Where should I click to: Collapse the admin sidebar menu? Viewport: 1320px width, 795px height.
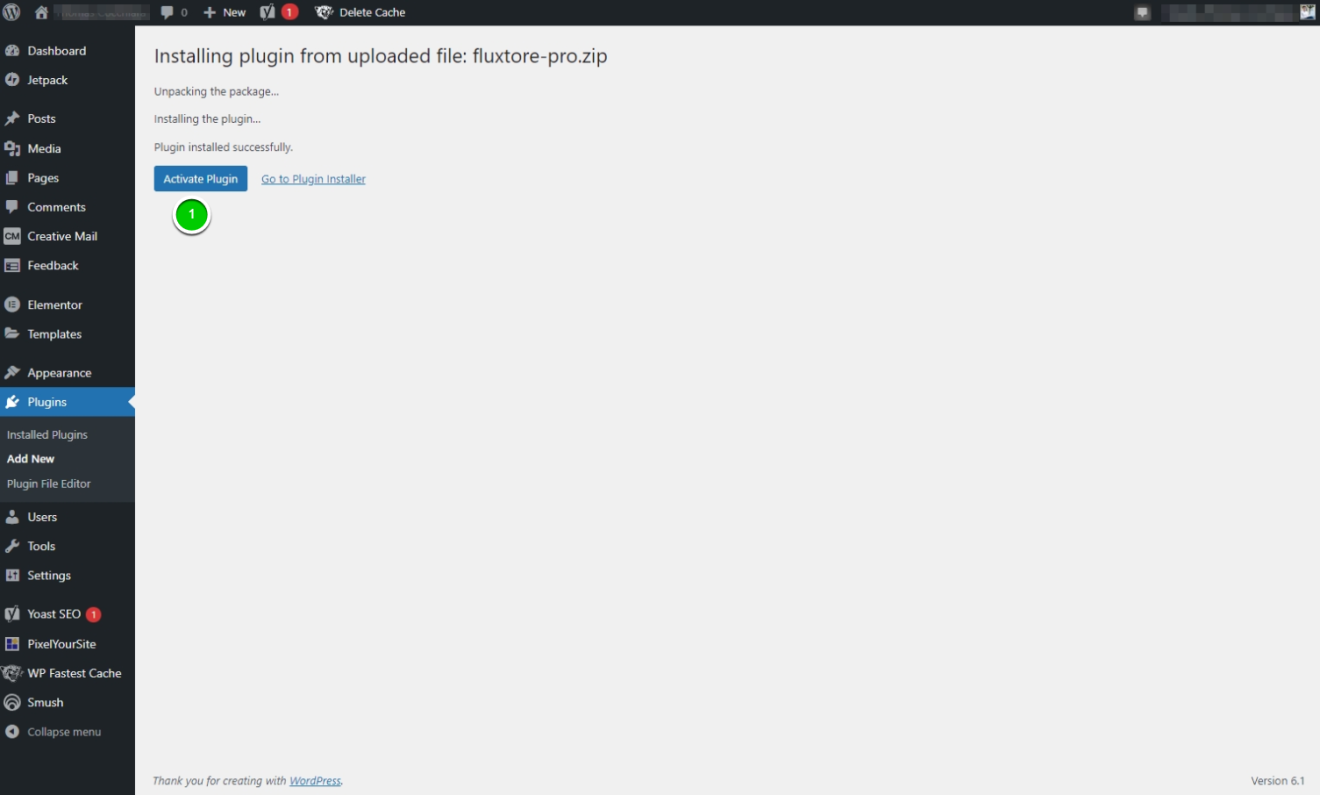pos(55,731)
